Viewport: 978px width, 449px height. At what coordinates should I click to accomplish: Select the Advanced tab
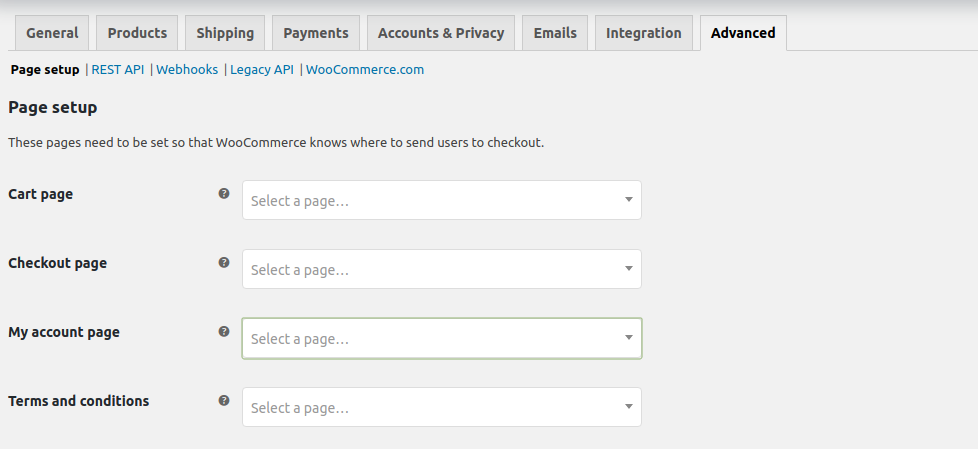tap(743, 33)
